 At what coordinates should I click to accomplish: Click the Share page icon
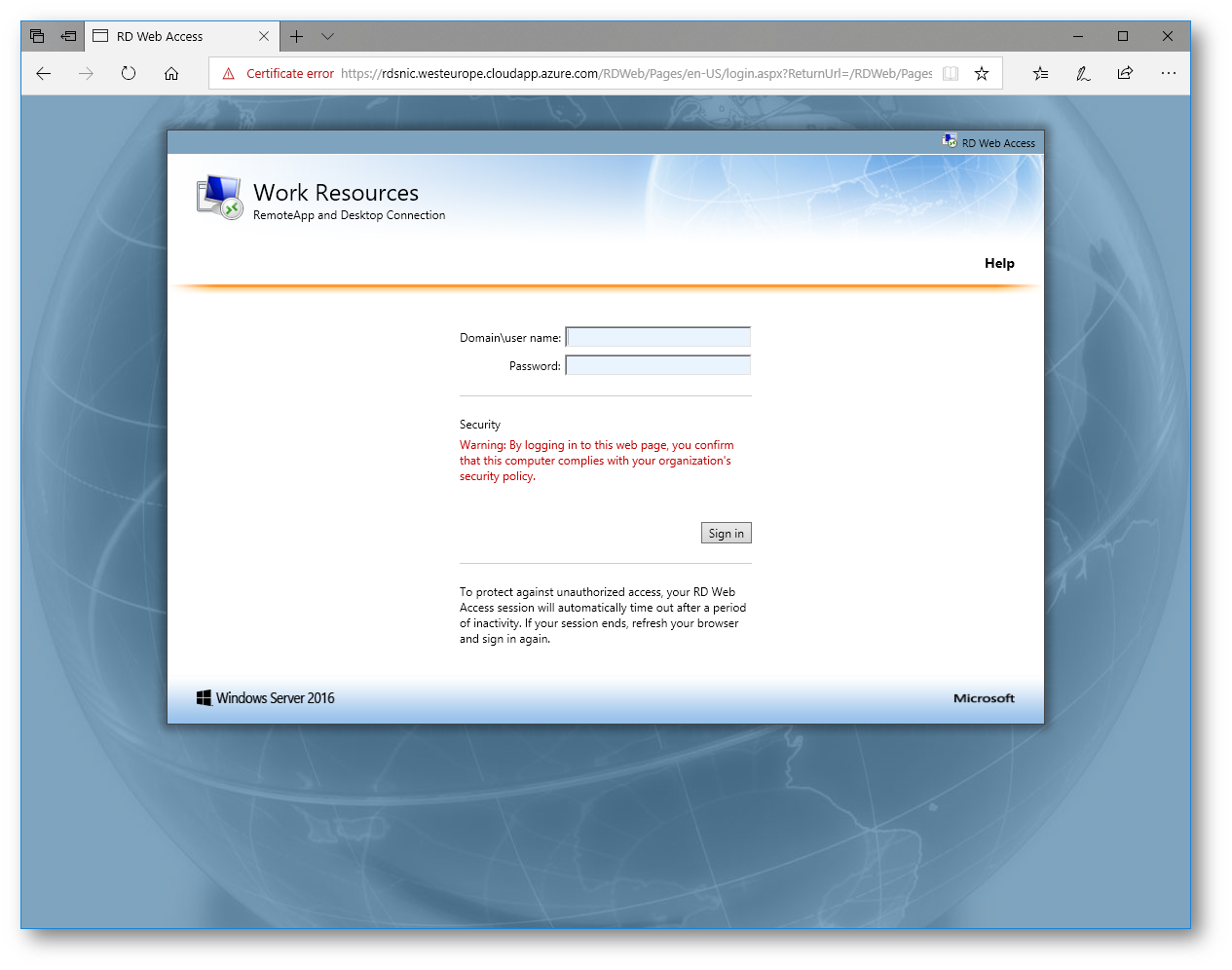pos(1125,73)
